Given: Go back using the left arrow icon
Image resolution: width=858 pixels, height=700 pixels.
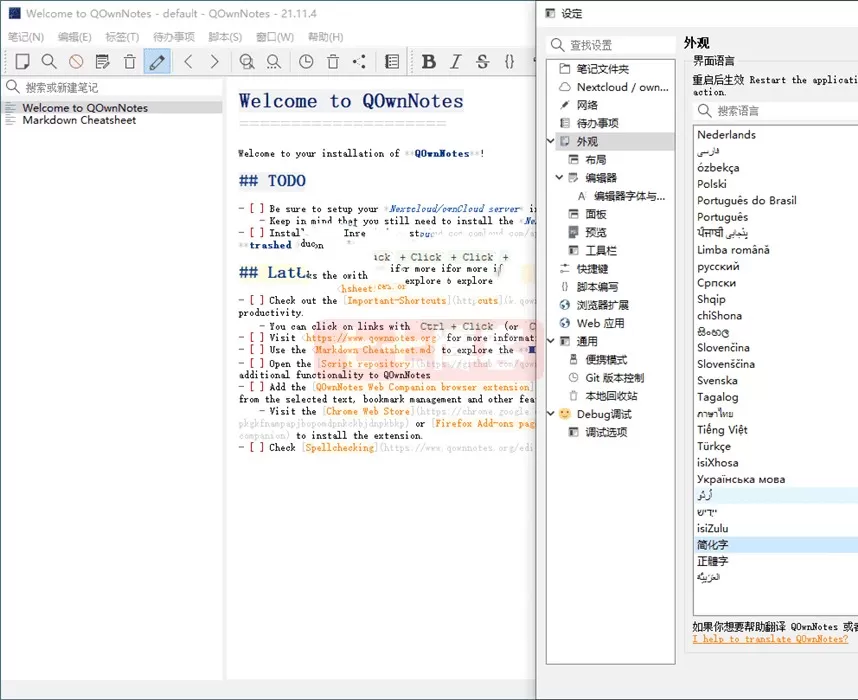Looking at the screenshot, I should click(187, 61).
